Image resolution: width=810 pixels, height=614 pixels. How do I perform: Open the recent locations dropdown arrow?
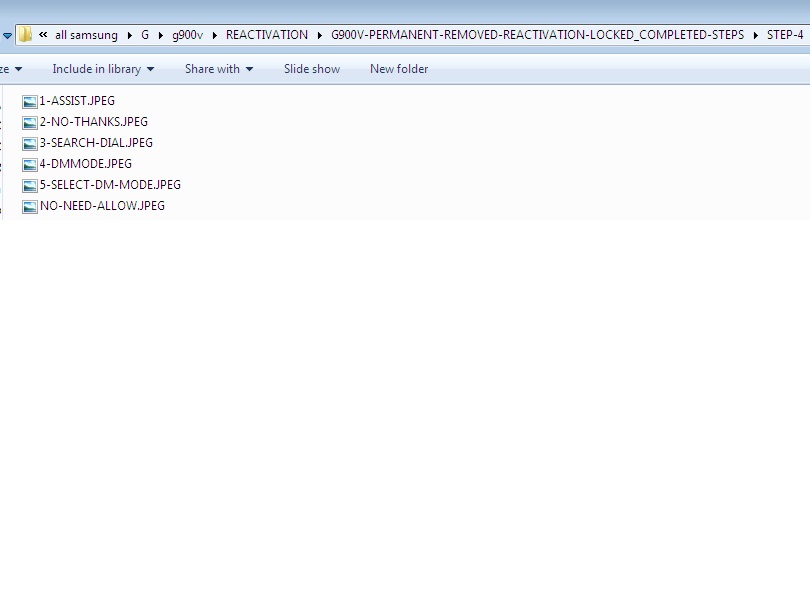[7, 36]
